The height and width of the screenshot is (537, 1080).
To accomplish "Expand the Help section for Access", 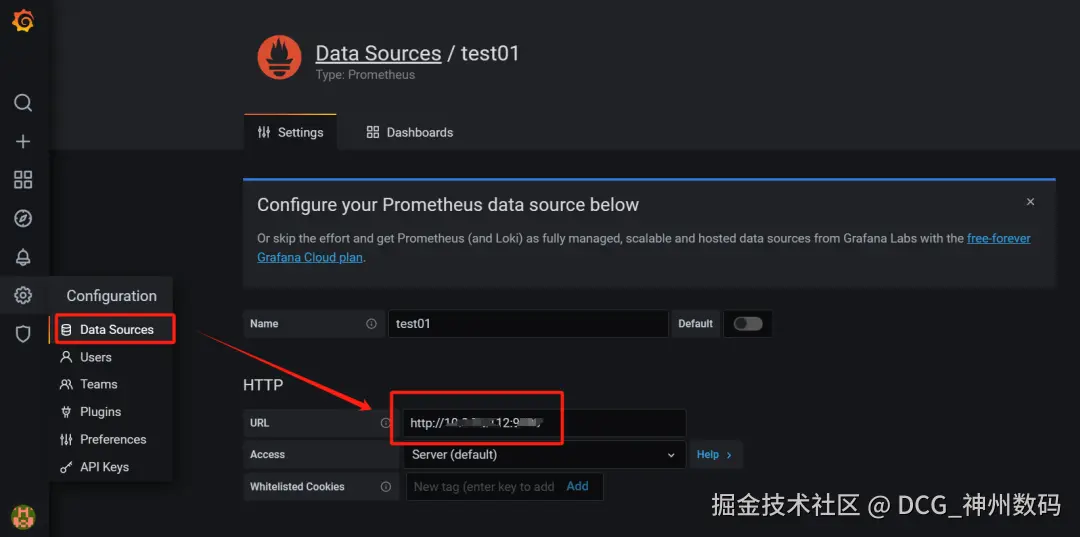I will pyautogui.click(x=714, y=455).
